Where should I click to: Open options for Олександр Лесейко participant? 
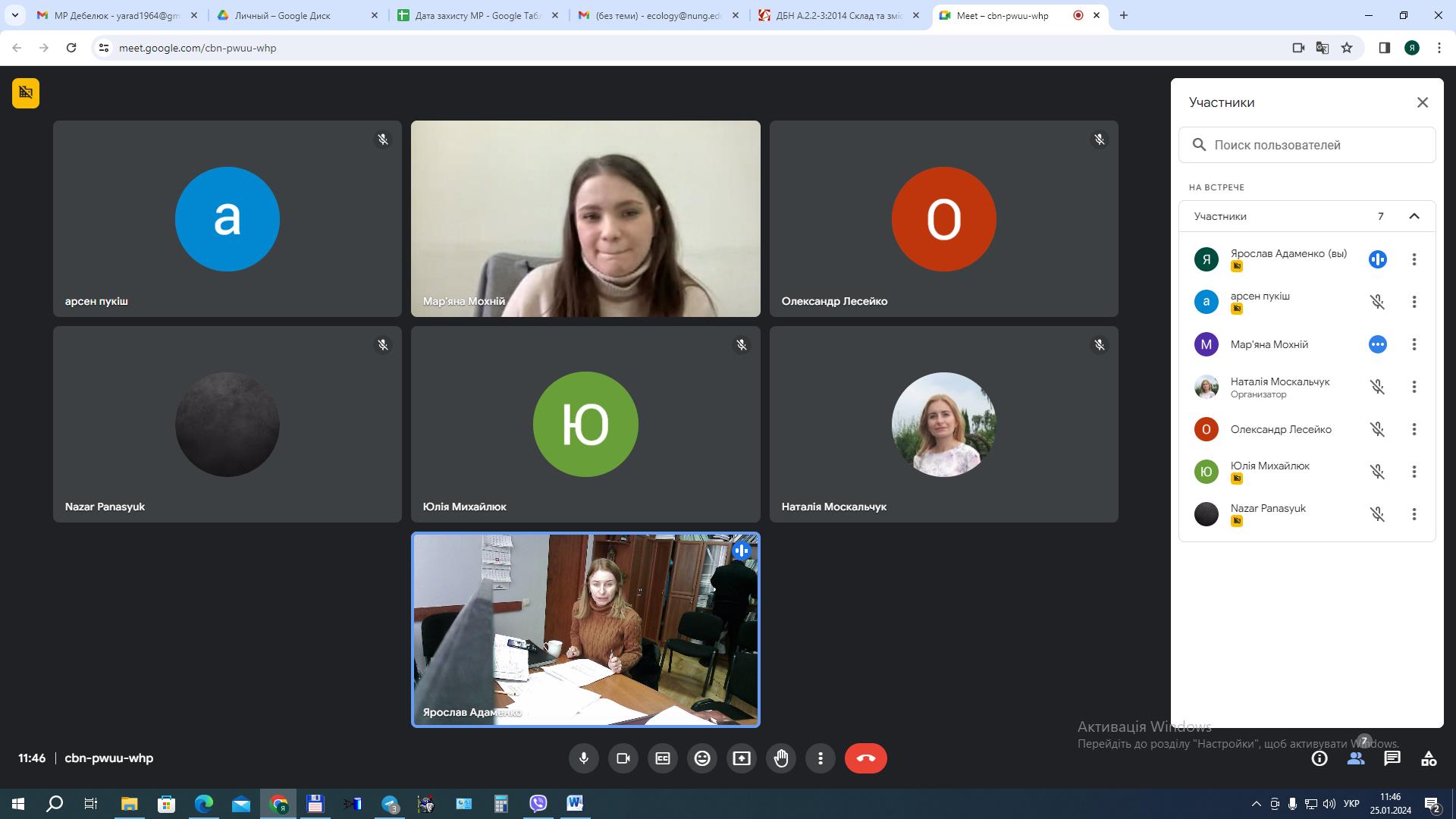click(1414, 429)
